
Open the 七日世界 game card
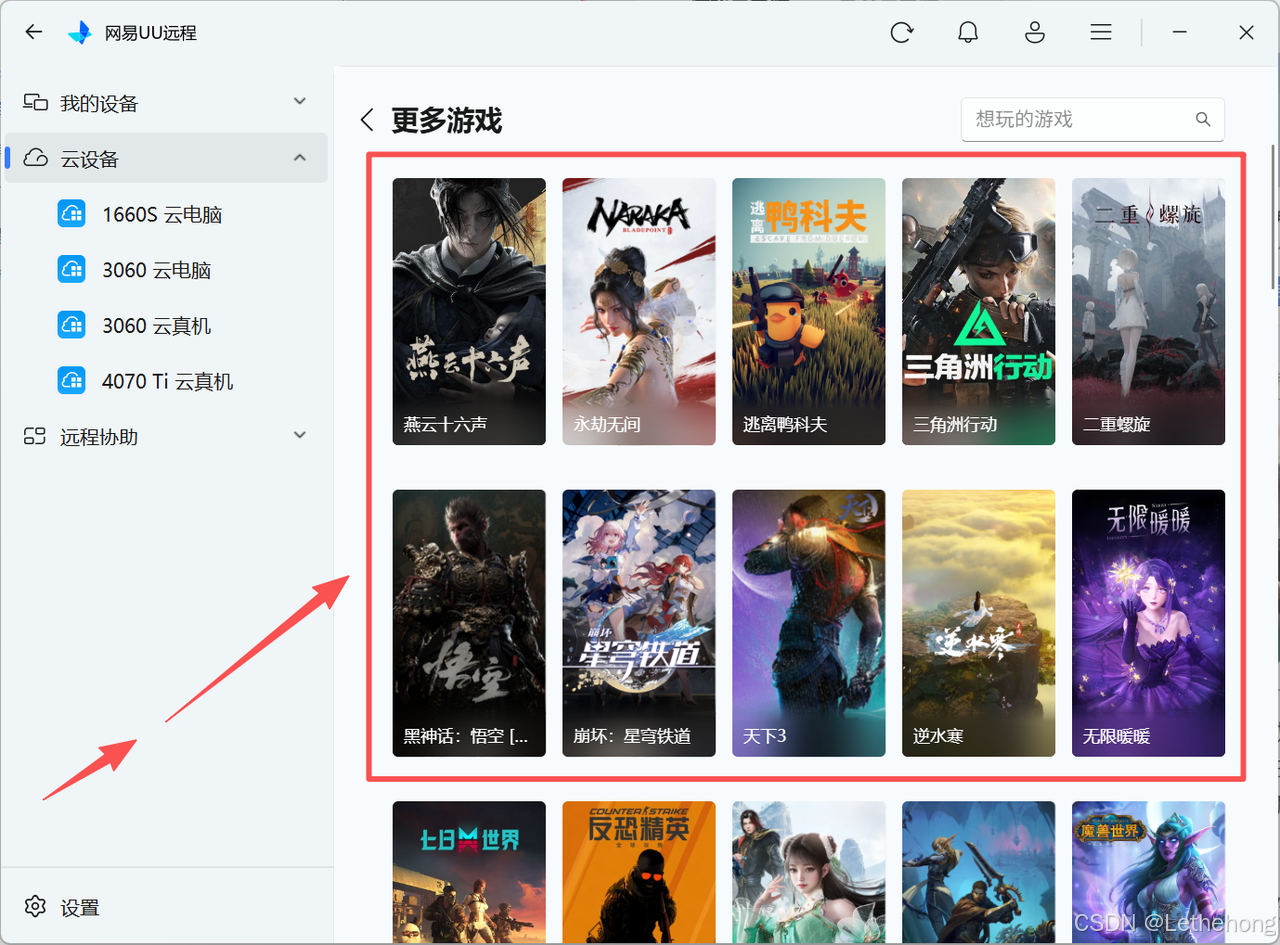tap(469, 873)
